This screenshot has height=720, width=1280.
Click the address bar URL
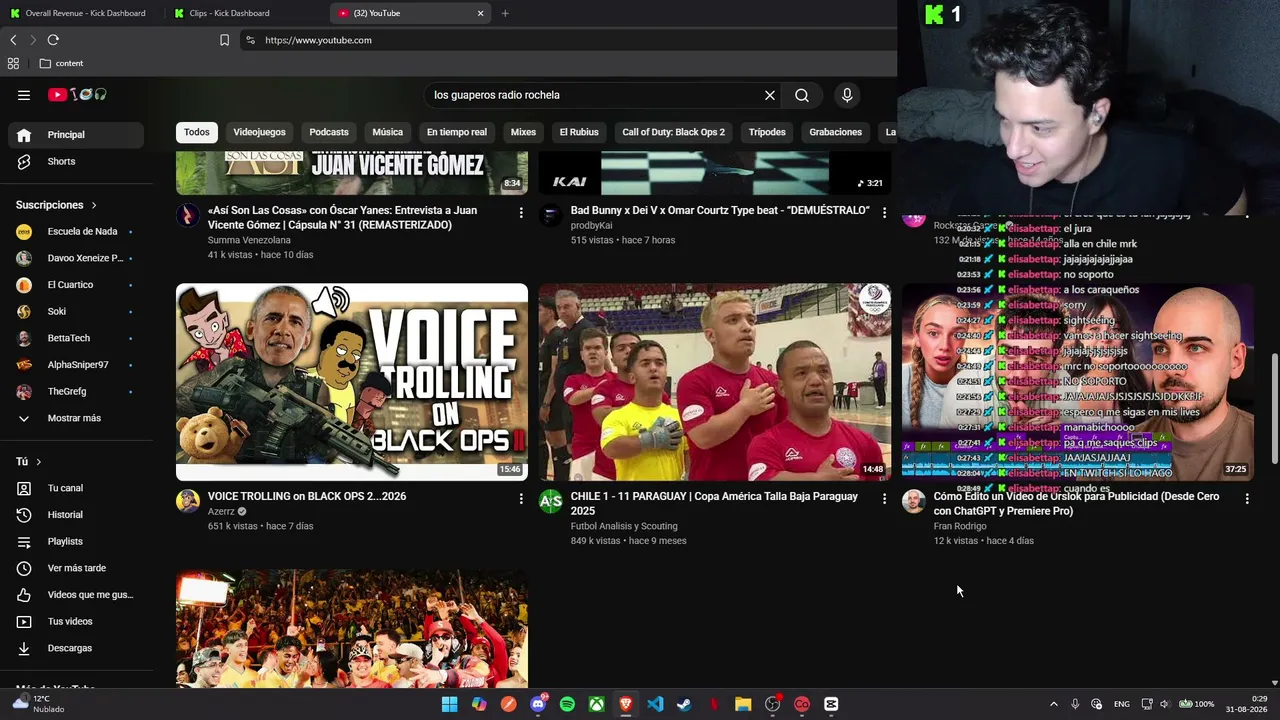point(318,40)
